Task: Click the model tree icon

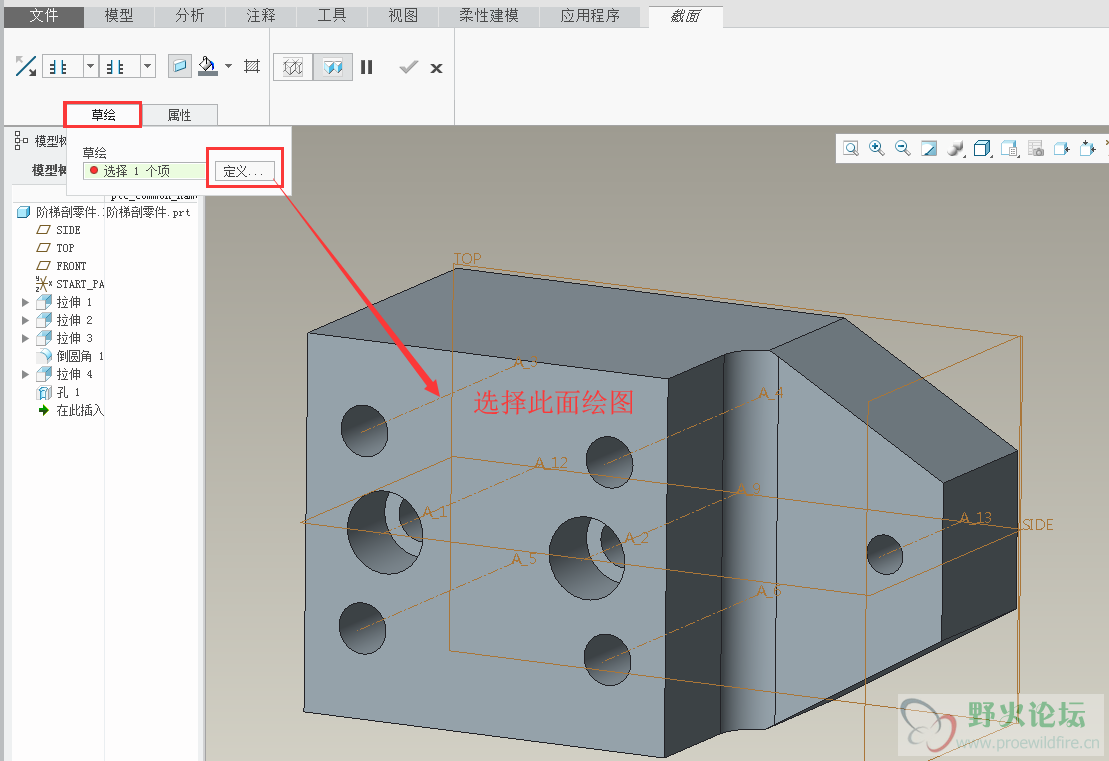Action: (21, 141)
